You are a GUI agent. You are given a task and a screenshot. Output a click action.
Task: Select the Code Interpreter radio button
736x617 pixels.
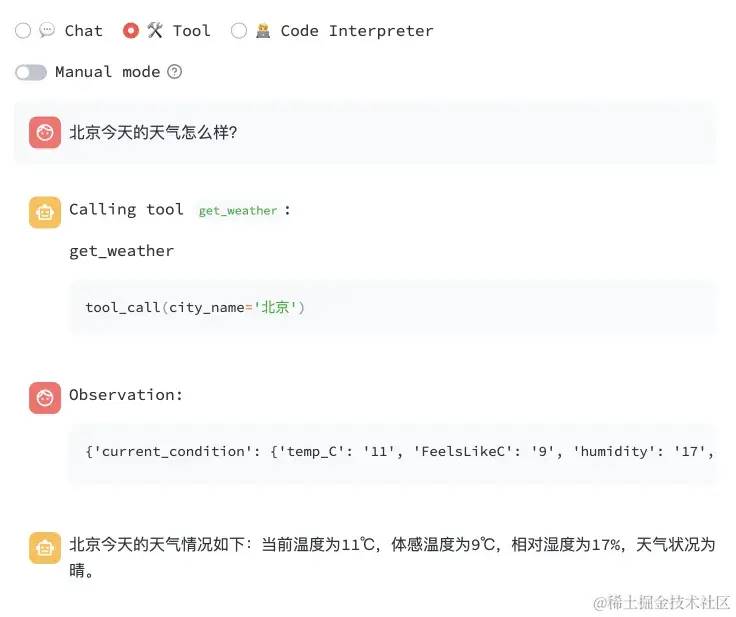click(238, 31)
